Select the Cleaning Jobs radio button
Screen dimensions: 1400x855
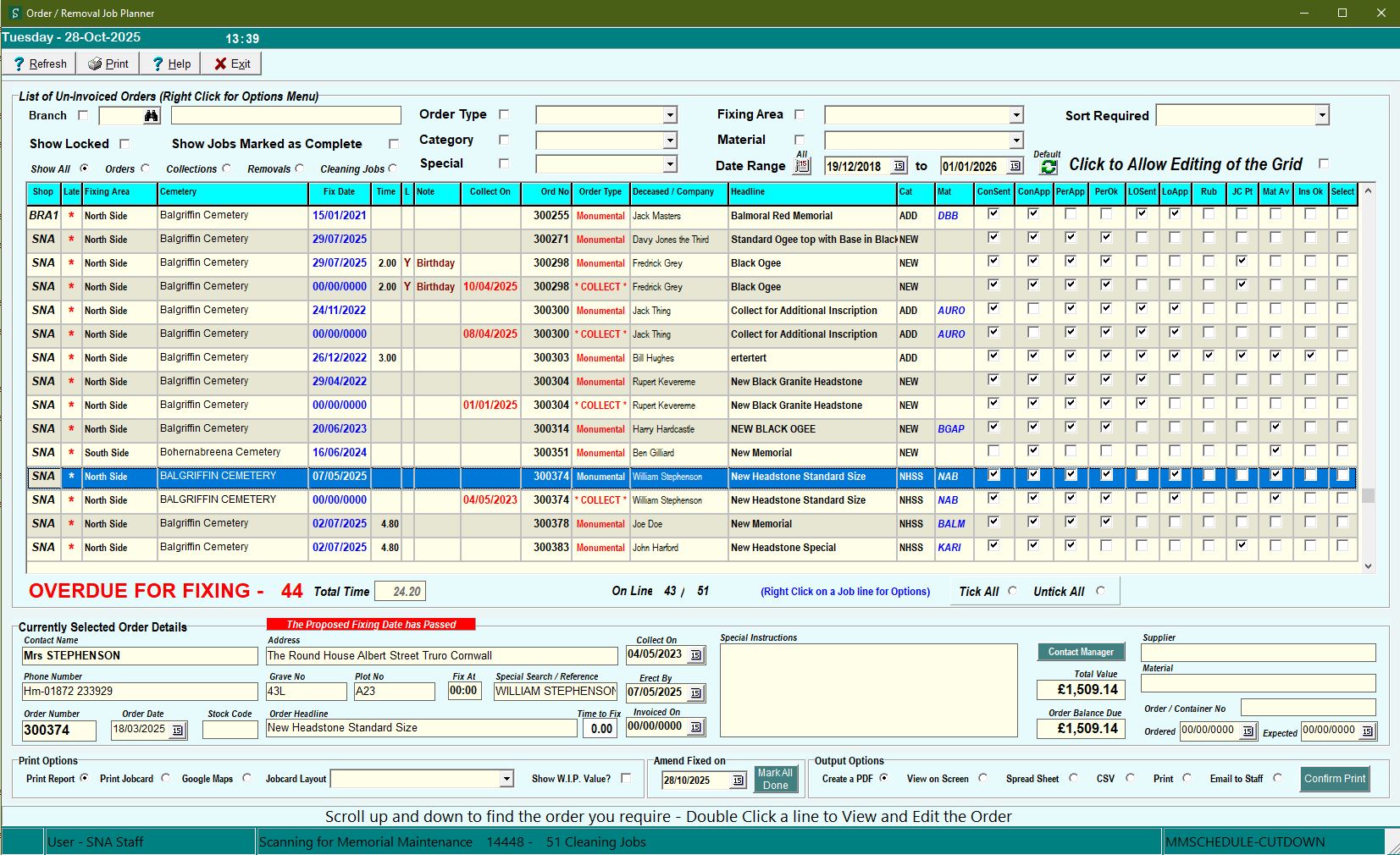point(393,168)
